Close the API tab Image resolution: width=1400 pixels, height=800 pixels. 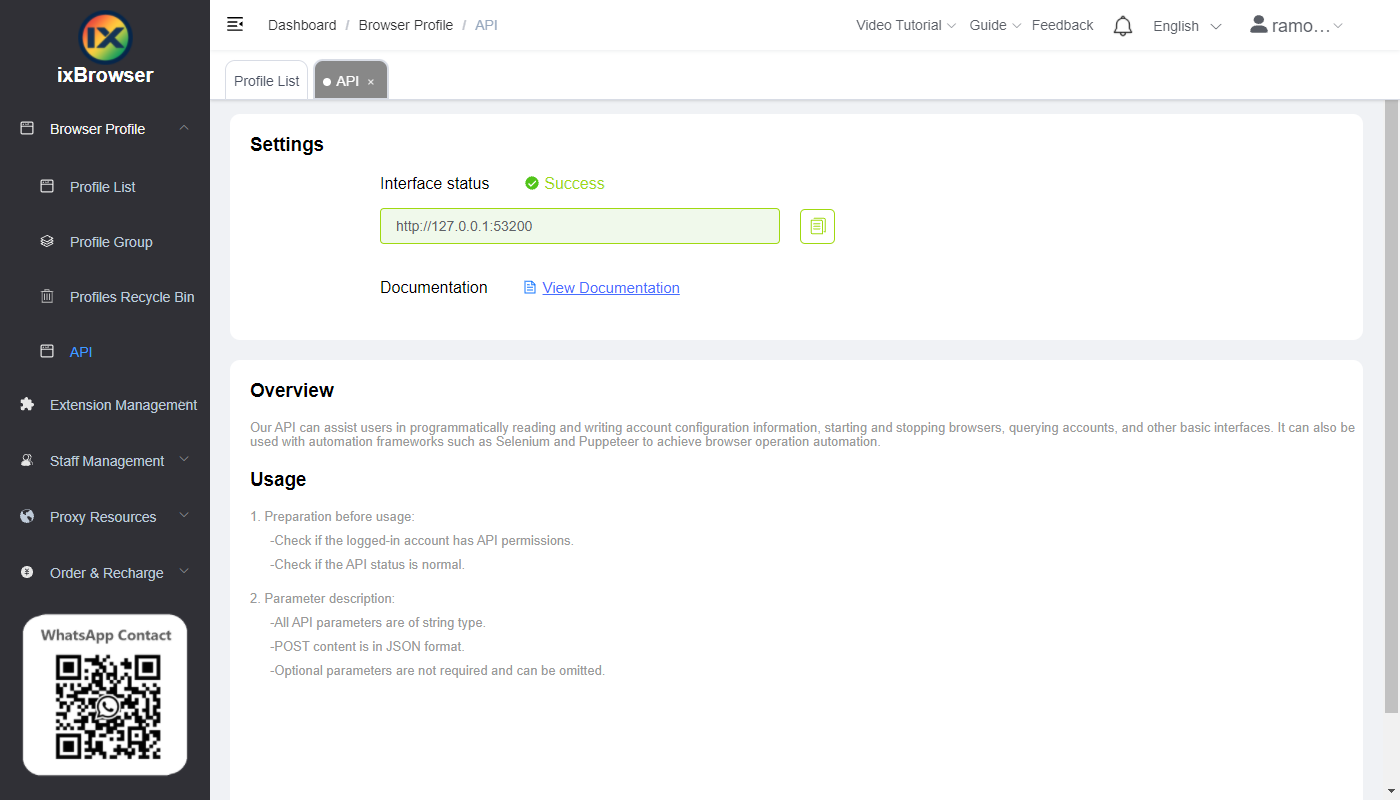click(371, 81)
